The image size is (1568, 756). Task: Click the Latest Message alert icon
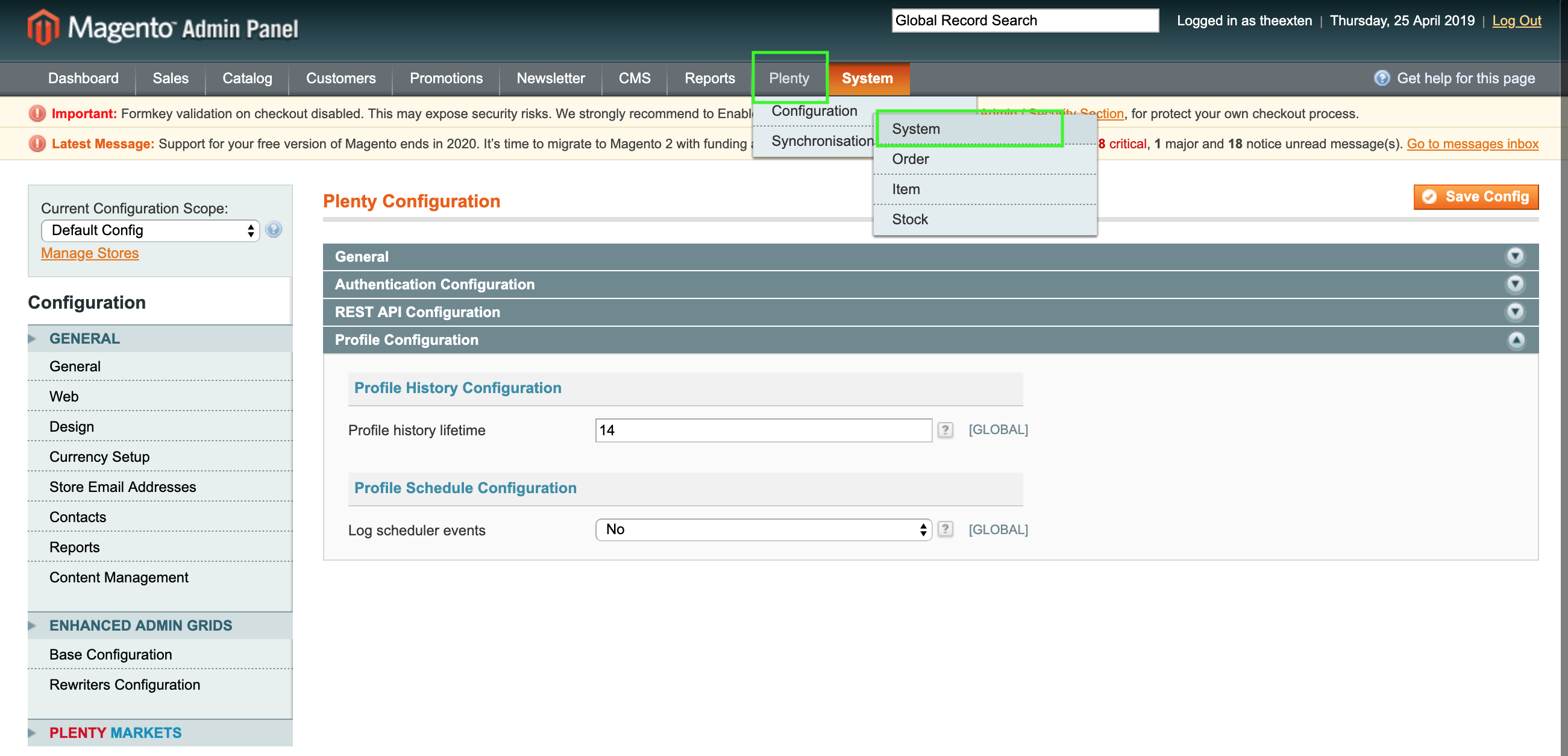pyautogui.click(x=37, y=143)
